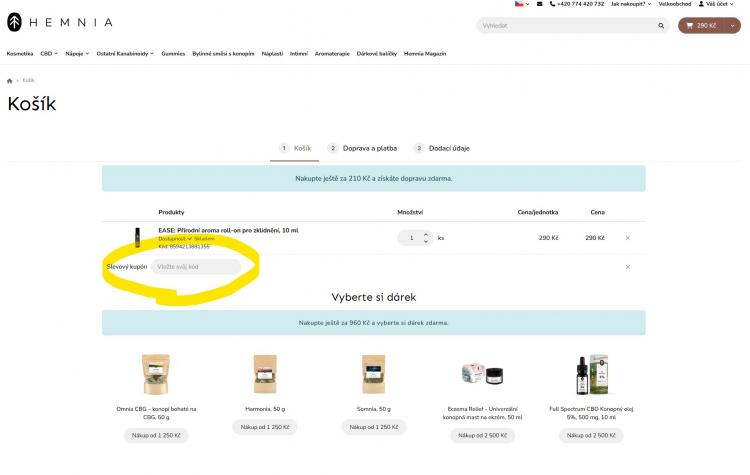Dismiss the discount coupon row with X
Image resolution: width=750 pixels, height=475 pixels.
coord(627,267)
